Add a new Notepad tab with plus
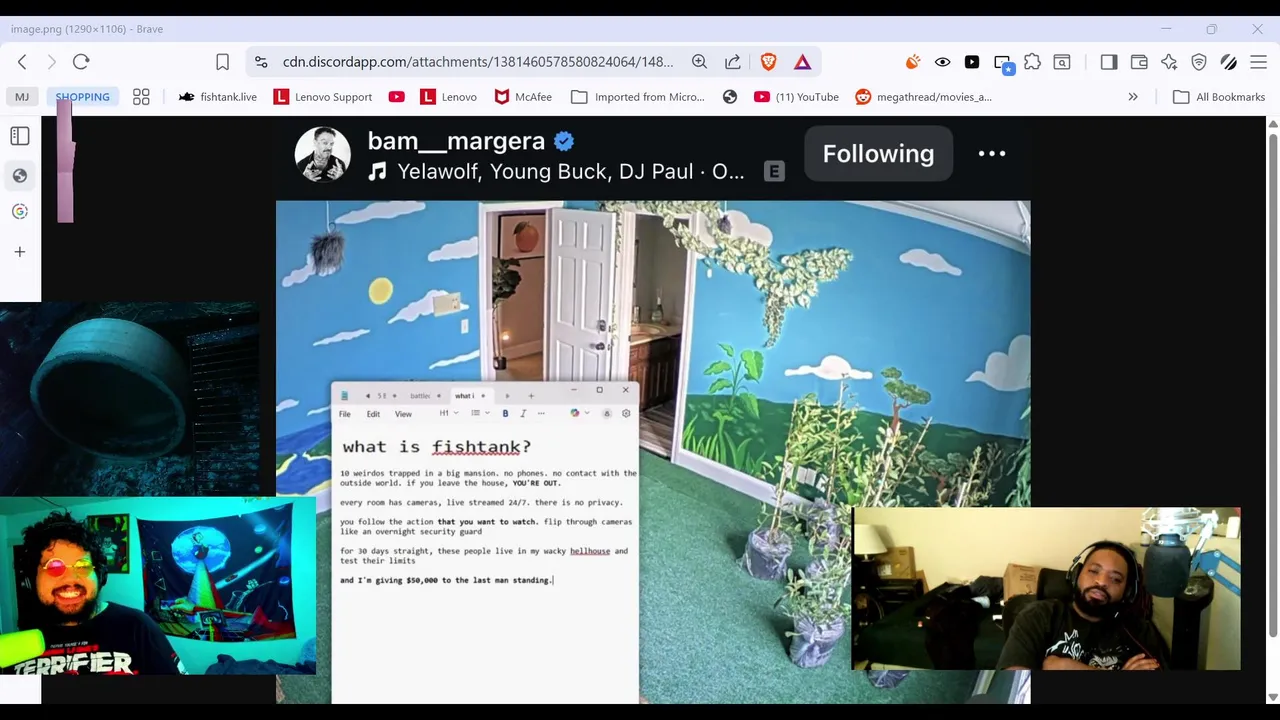This screenshot has height=720, width=1280. (531, 396)
